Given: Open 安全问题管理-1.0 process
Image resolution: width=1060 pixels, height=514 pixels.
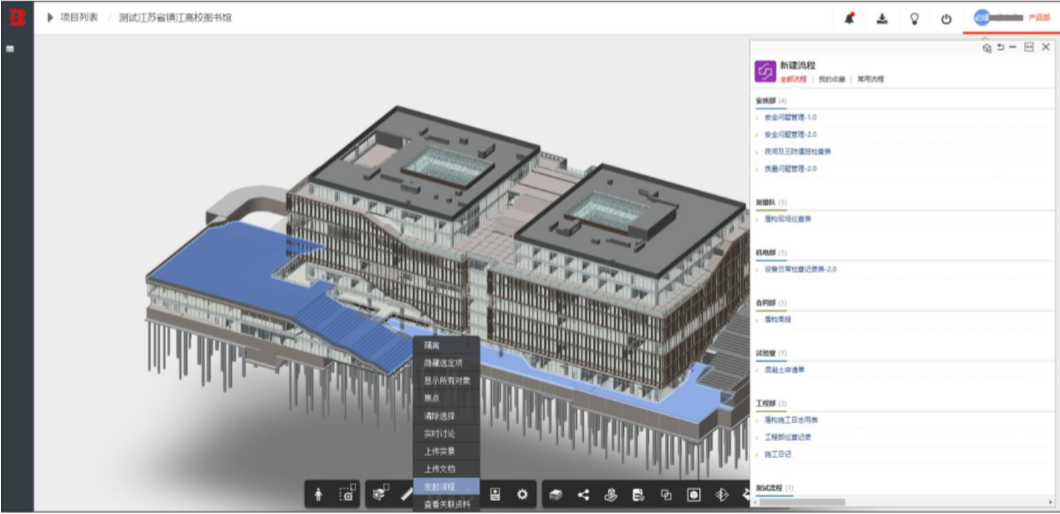Looking at the screenshot, I should [x=790, y=117].
